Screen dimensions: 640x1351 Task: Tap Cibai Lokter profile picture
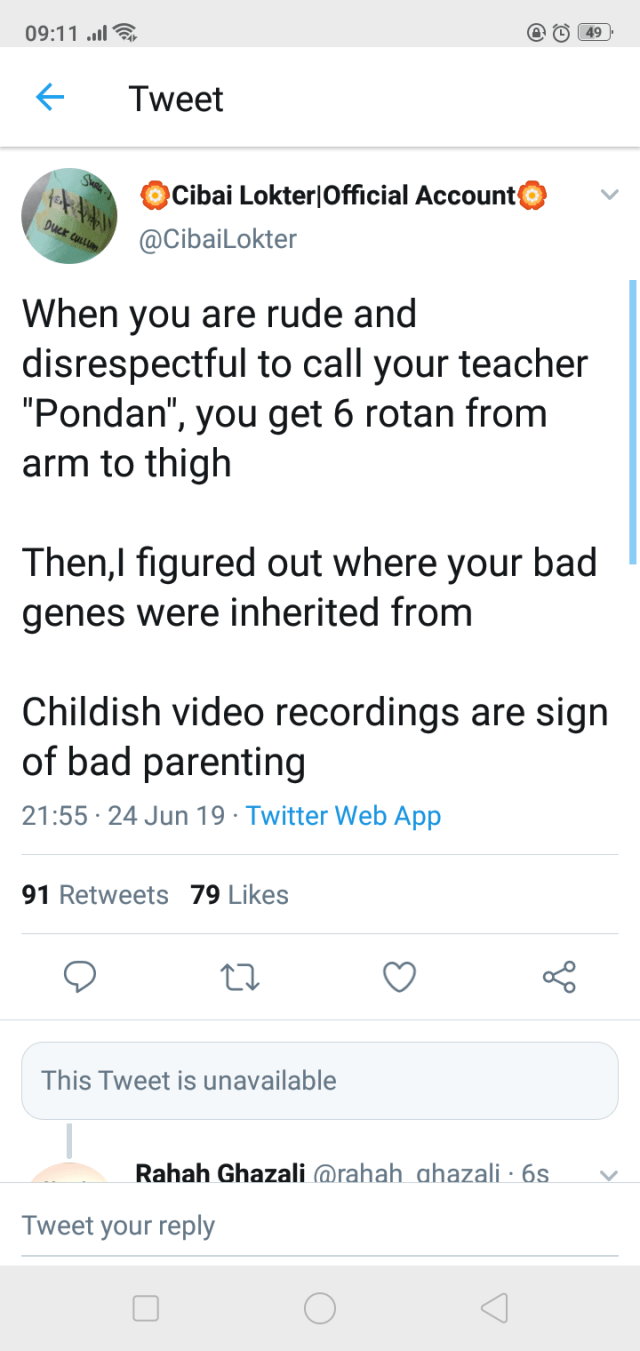point(70,216)
